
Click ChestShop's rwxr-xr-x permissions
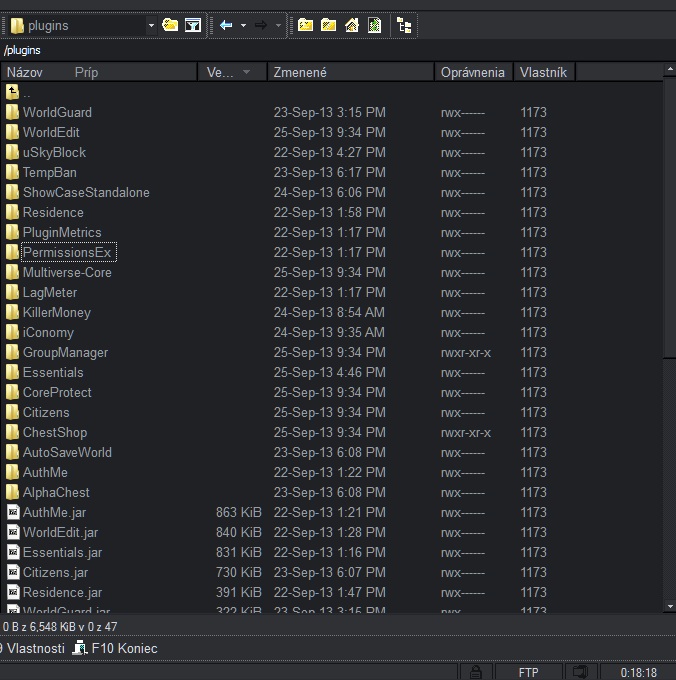coord(466,432)
